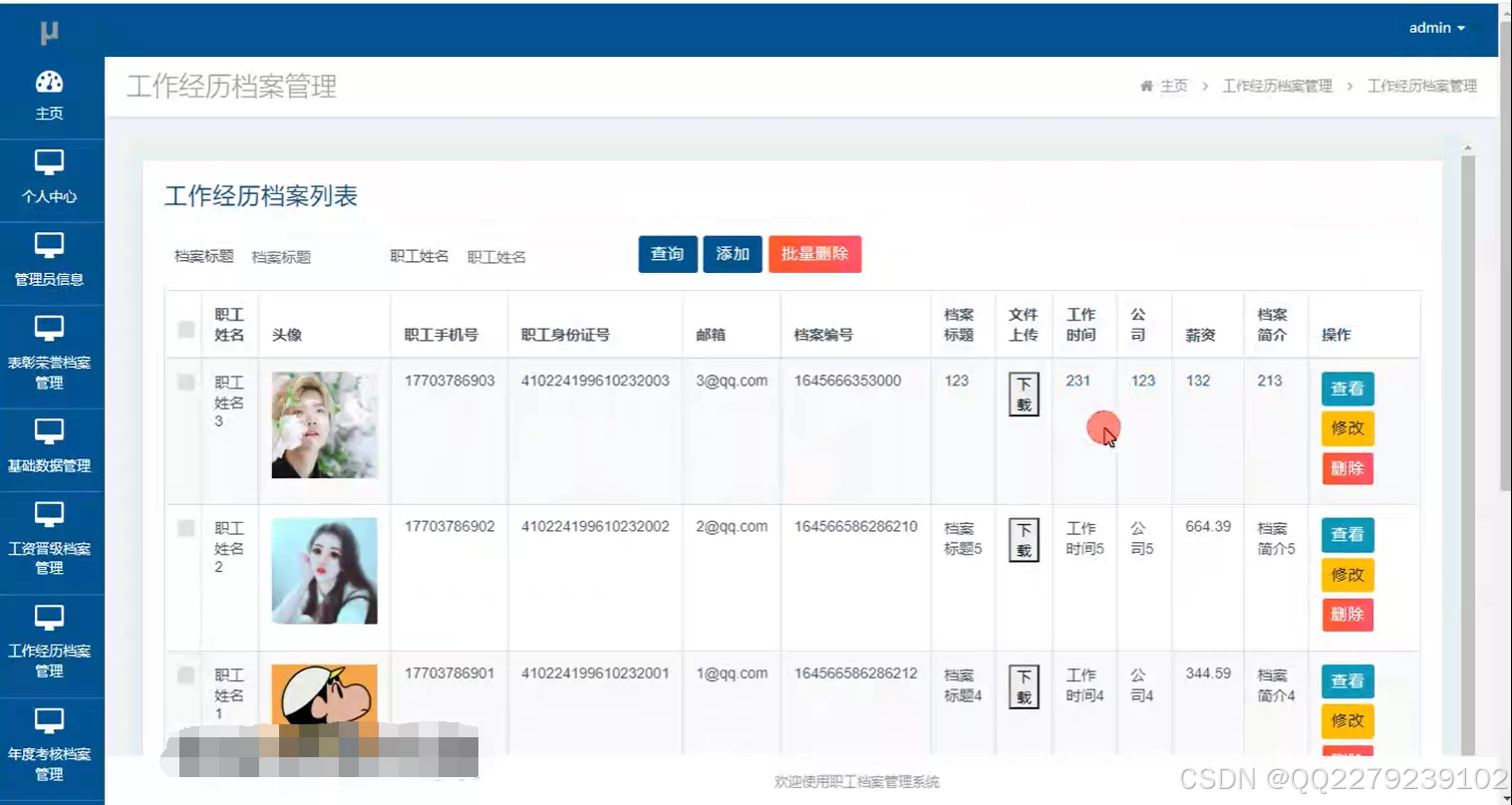Click the 添加 button
Viewport: 1512px width, 805px height.
[733, 254]
